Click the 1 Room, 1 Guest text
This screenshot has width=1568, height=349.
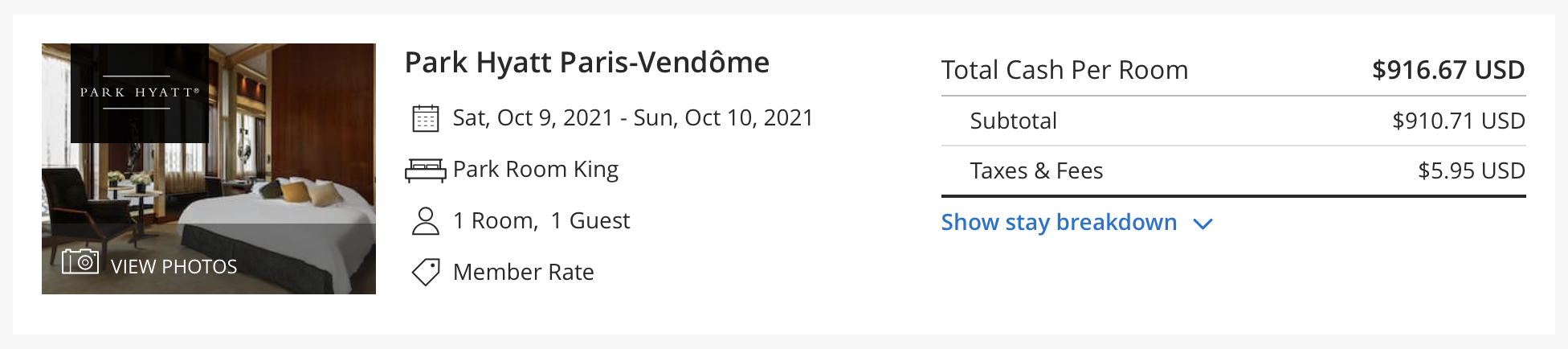[541, 220]
